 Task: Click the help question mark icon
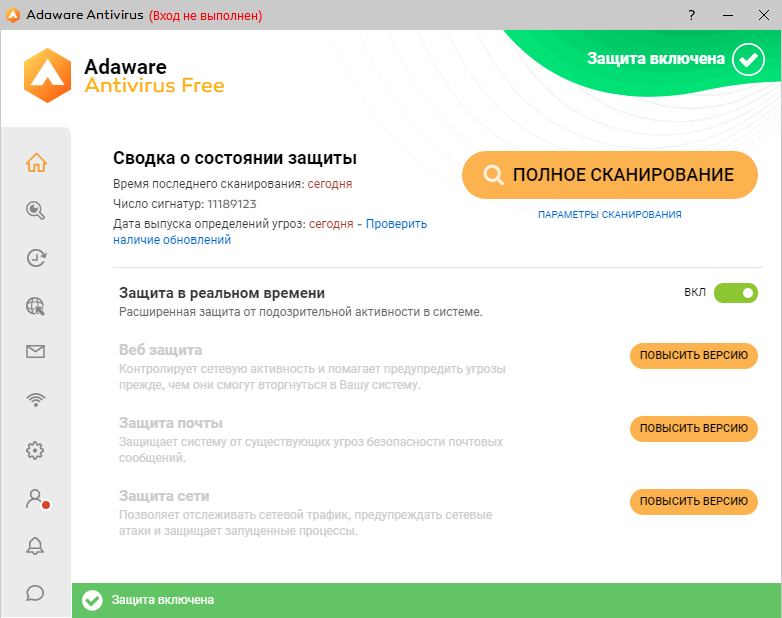click(691, 15)
